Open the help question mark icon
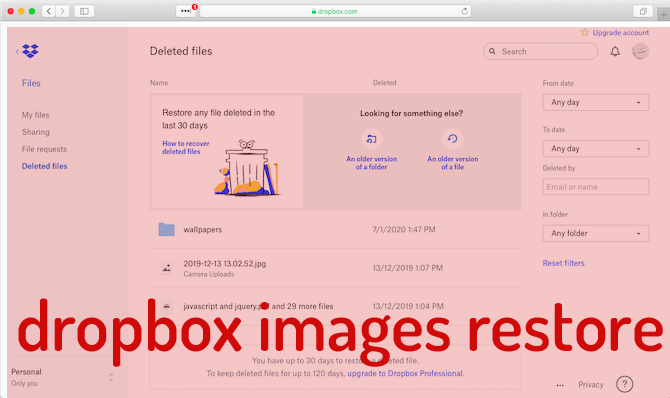The height and width of the screenshot is (398, 670). (x=624, y=384)
